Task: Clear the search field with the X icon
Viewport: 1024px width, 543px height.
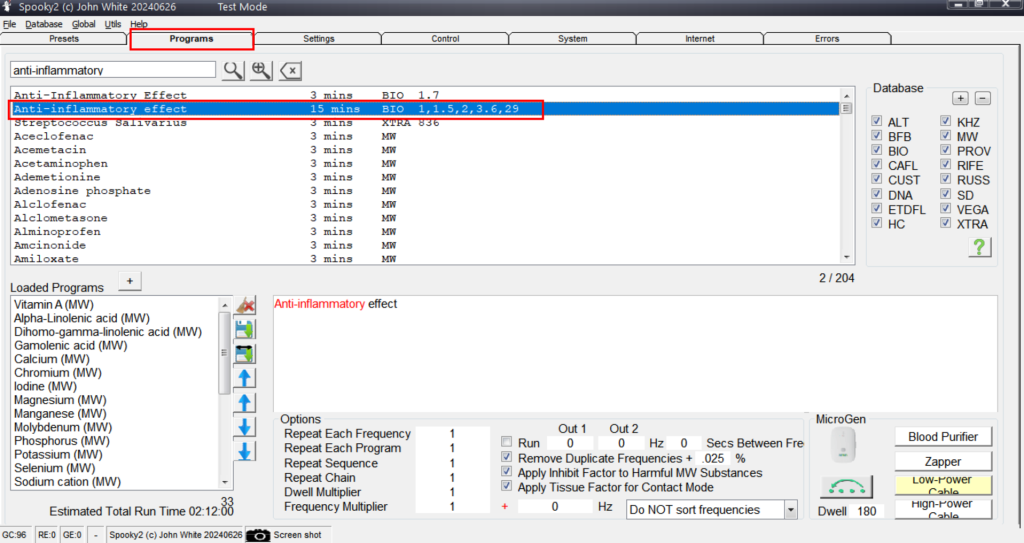Action: pos(290,70)
